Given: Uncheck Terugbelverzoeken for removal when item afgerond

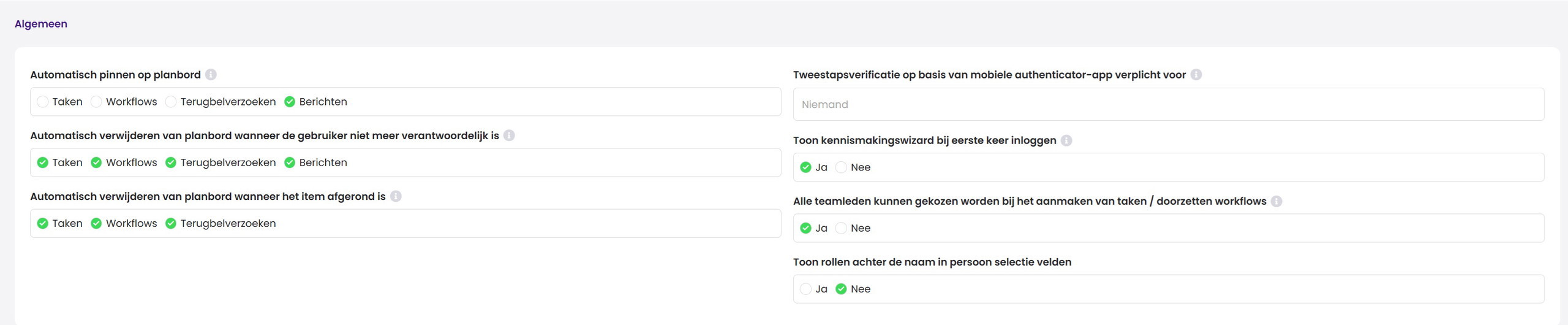Looking at the screenshot, I should pos(171,223).
